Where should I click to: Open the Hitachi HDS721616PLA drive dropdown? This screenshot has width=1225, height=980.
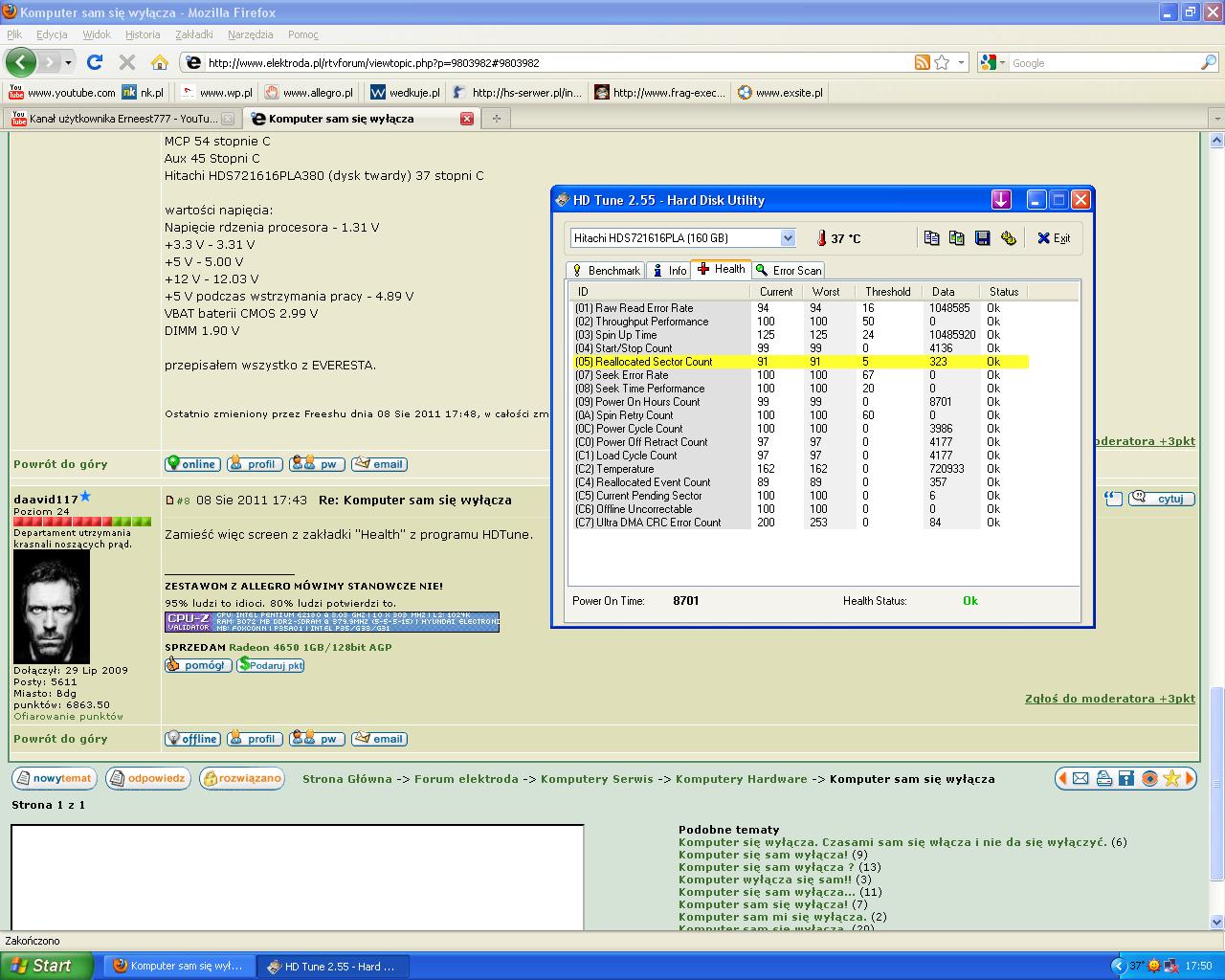pos(788,238)
